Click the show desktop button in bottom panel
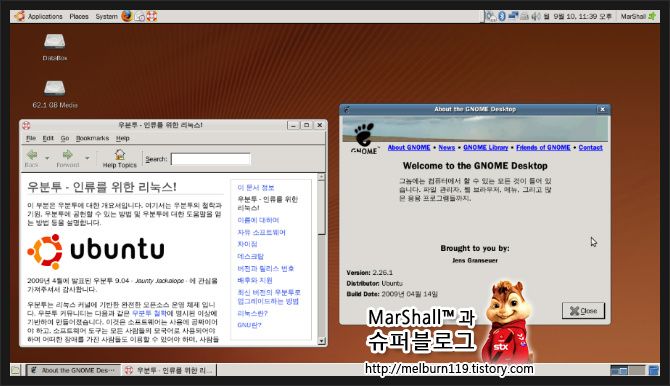Viewport: 670px width, 386px height. [x=15, y=370]
